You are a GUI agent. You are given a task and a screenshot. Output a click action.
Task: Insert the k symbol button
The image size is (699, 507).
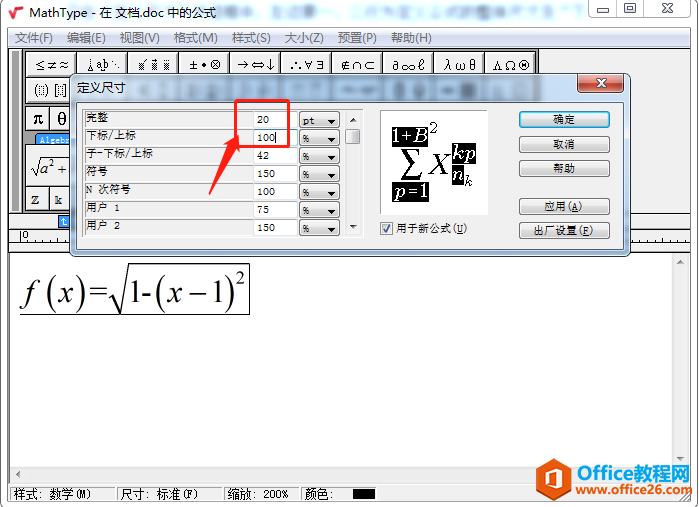click(x=59, y=200)
